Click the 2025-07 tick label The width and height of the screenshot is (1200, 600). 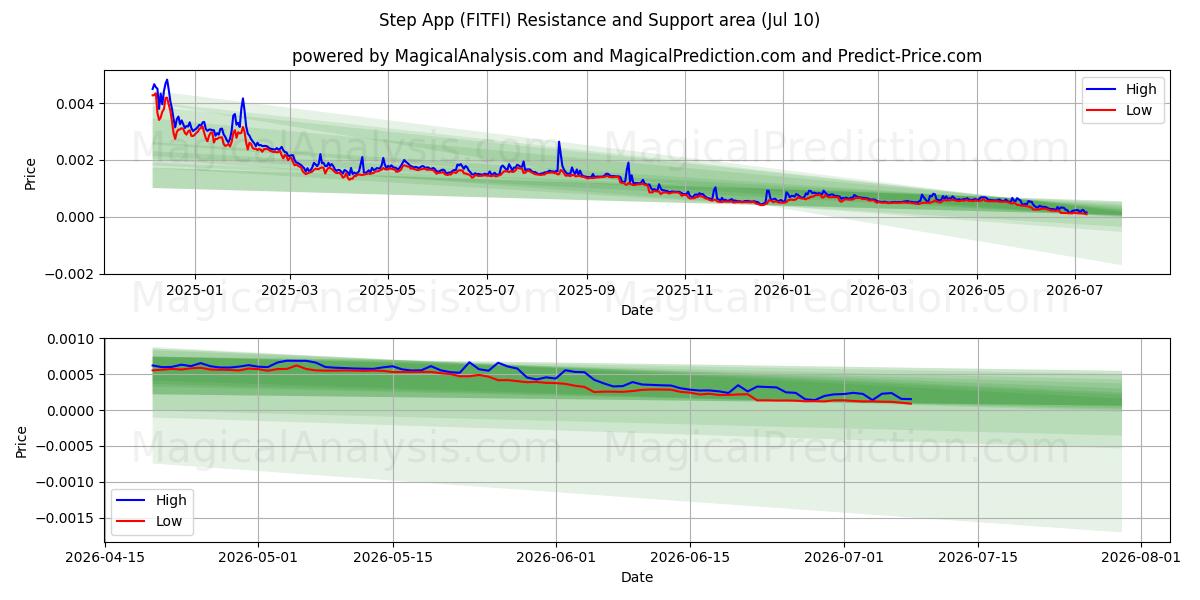(x=486, y=290)
